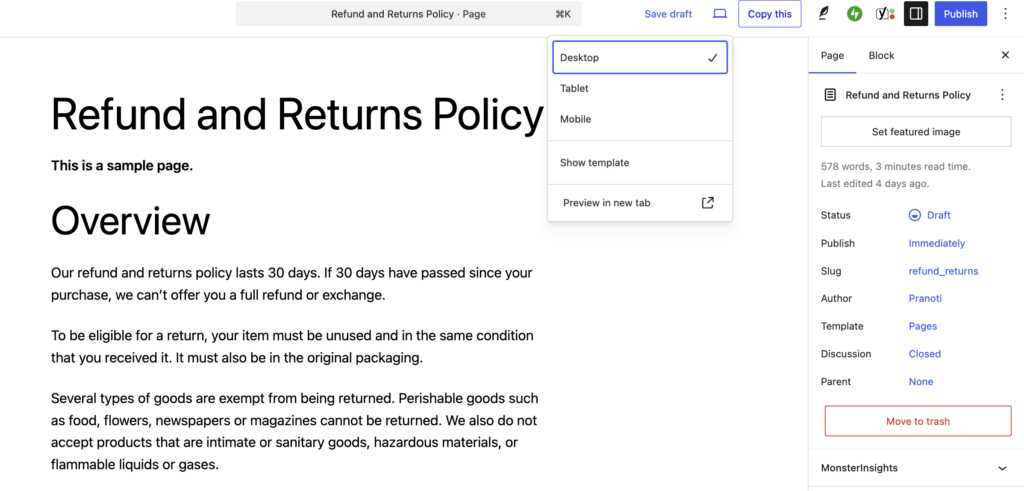Click the Discussion label in sidebar

pos(846,354)
